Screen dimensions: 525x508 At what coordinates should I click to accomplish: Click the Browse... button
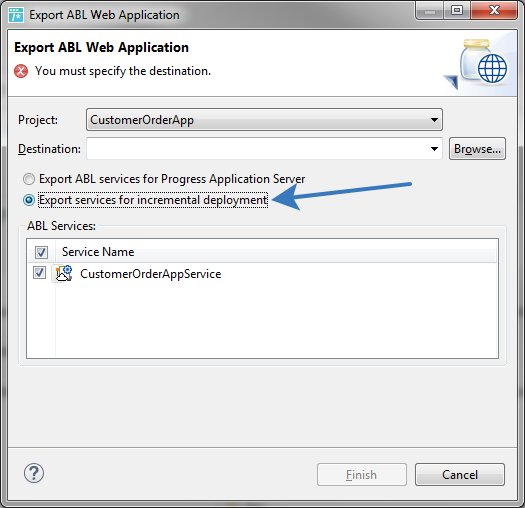[x=477, y=149]
